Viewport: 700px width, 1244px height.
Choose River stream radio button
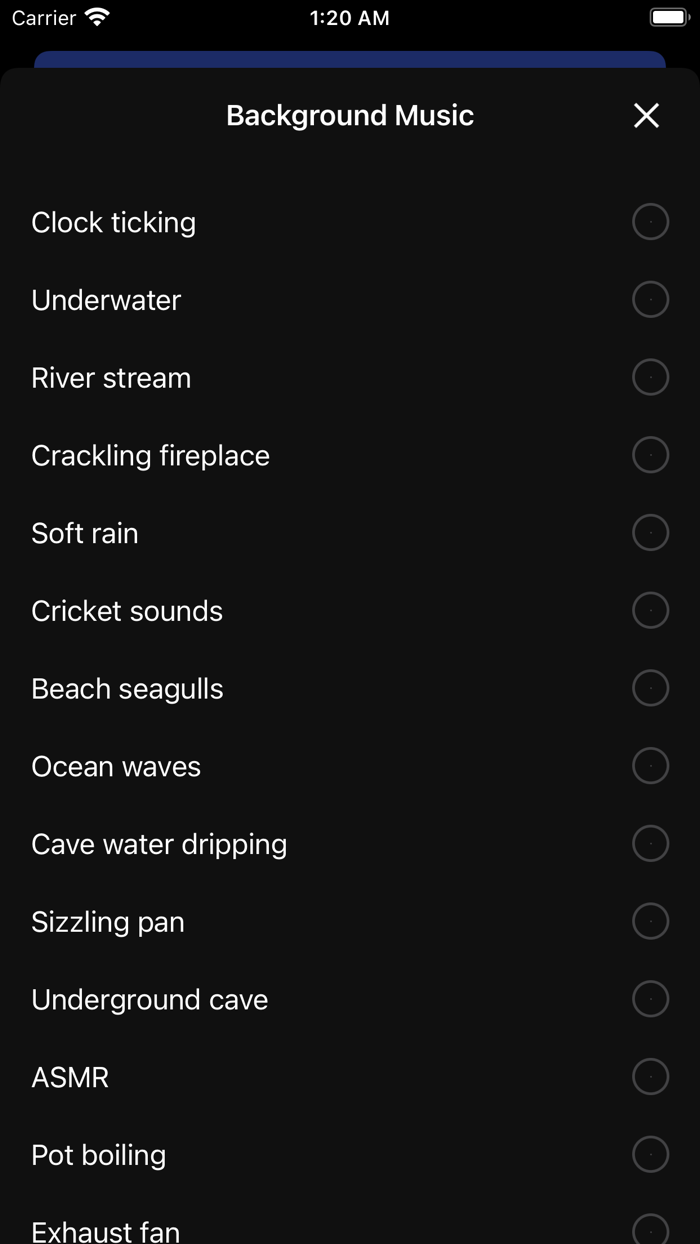pos(650,377)
